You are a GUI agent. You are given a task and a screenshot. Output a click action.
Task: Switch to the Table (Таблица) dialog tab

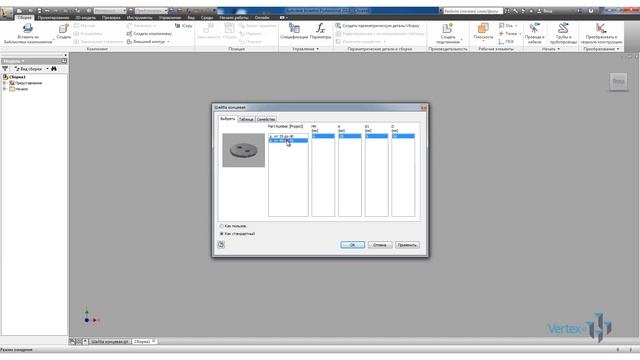(x=246, y=119)
